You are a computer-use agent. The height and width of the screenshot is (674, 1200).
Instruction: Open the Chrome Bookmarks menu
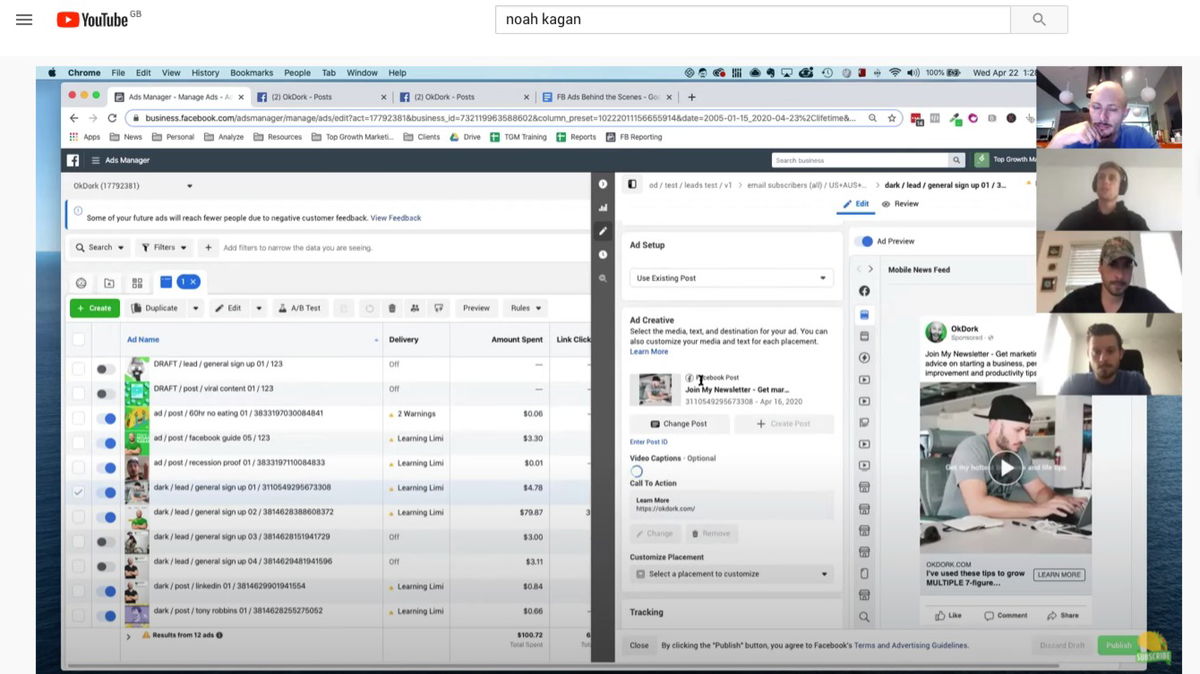[251, 72]
